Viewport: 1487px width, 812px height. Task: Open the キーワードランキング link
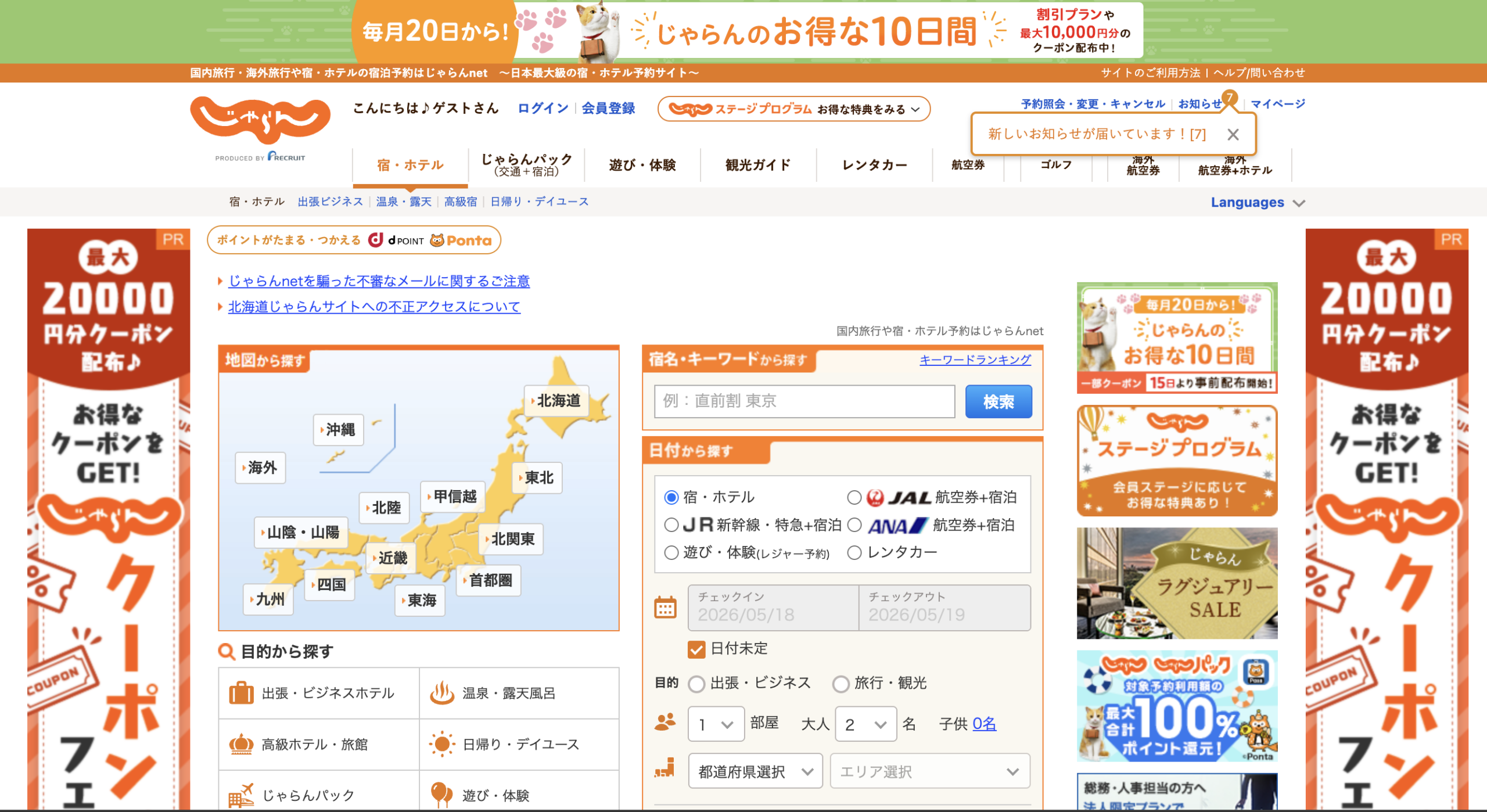(975, 360)
